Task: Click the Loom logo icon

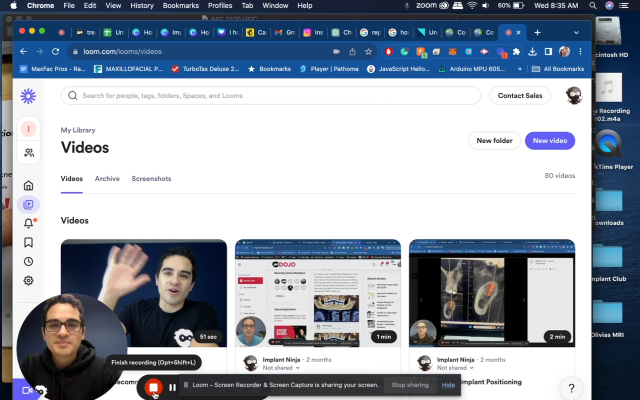Action: tap(28, 96)
